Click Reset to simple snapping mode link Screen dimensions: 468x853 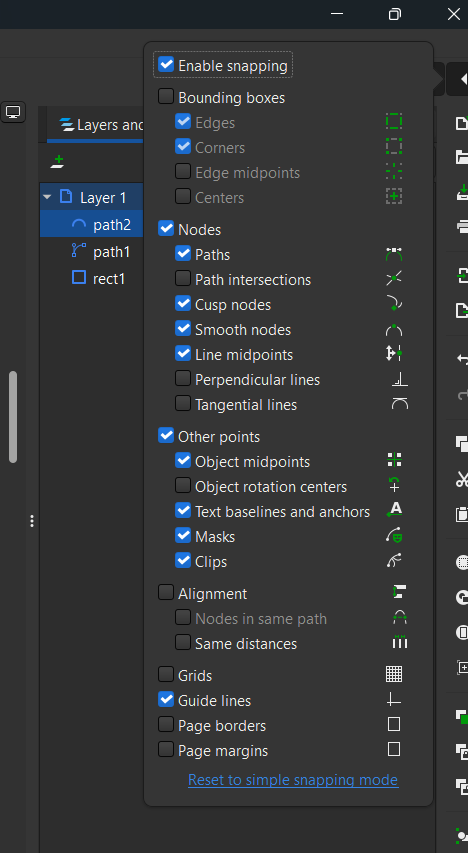(293, 780)
